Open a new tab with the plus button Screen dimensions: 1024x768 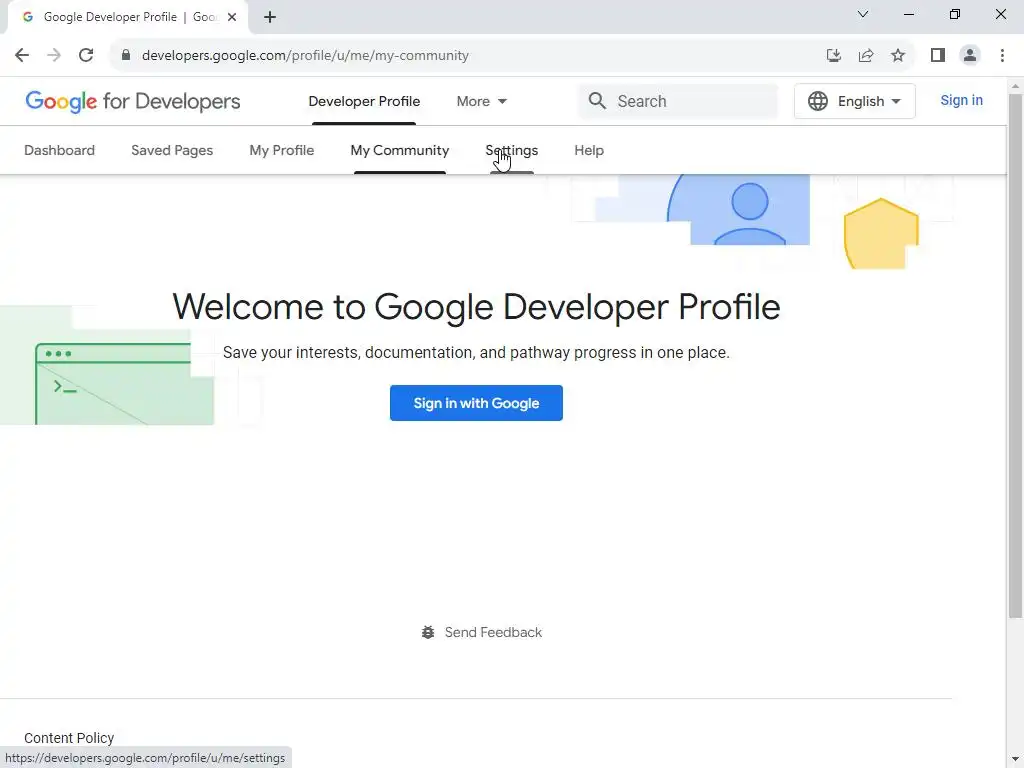coord(270,18)
